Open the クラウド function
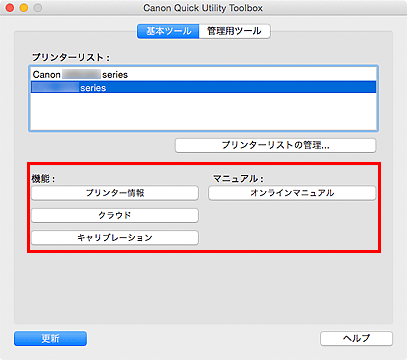407x360 pixels. click(x=115, y=215)
